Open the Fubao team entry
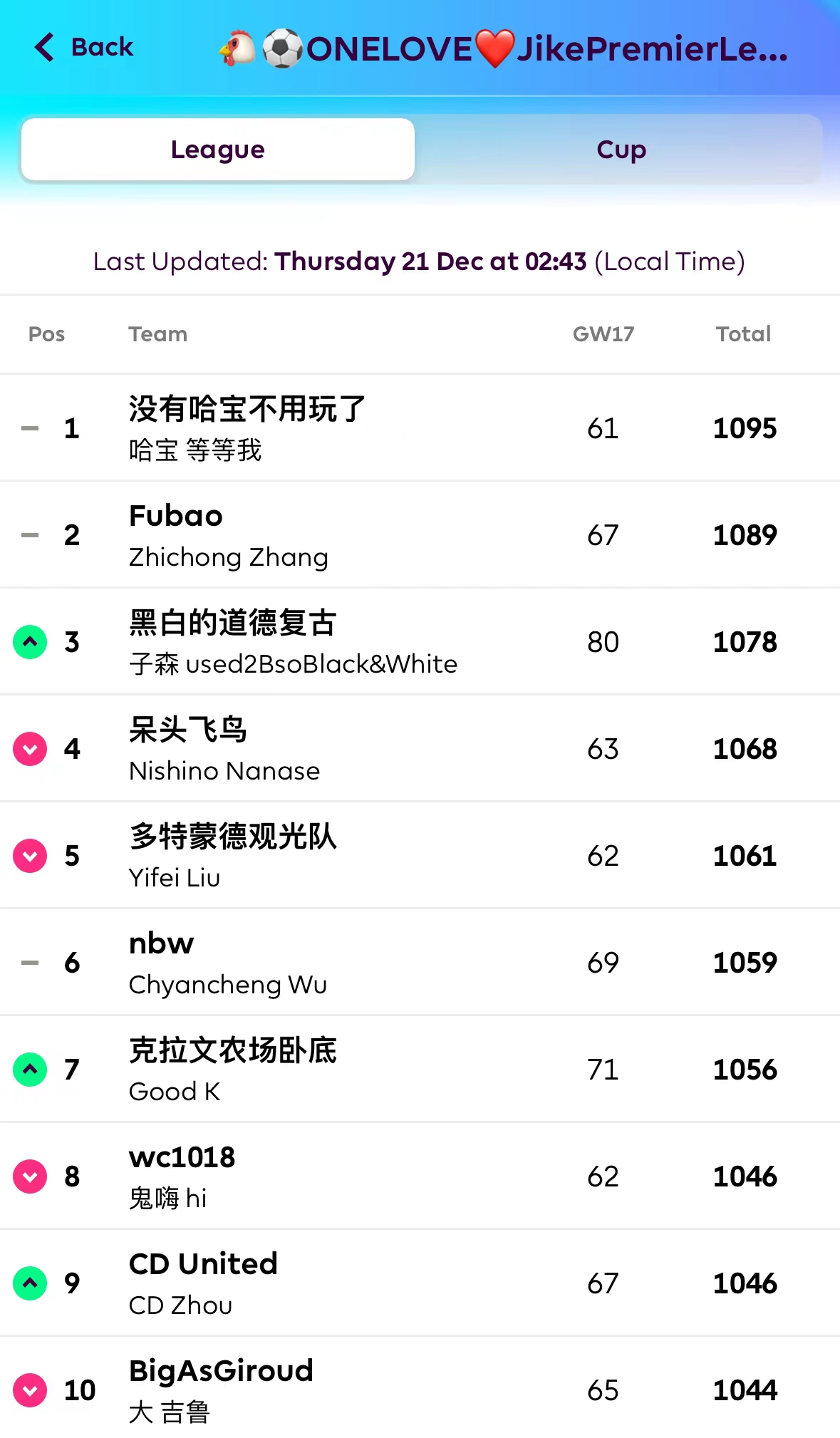 [x=176, y=516]
